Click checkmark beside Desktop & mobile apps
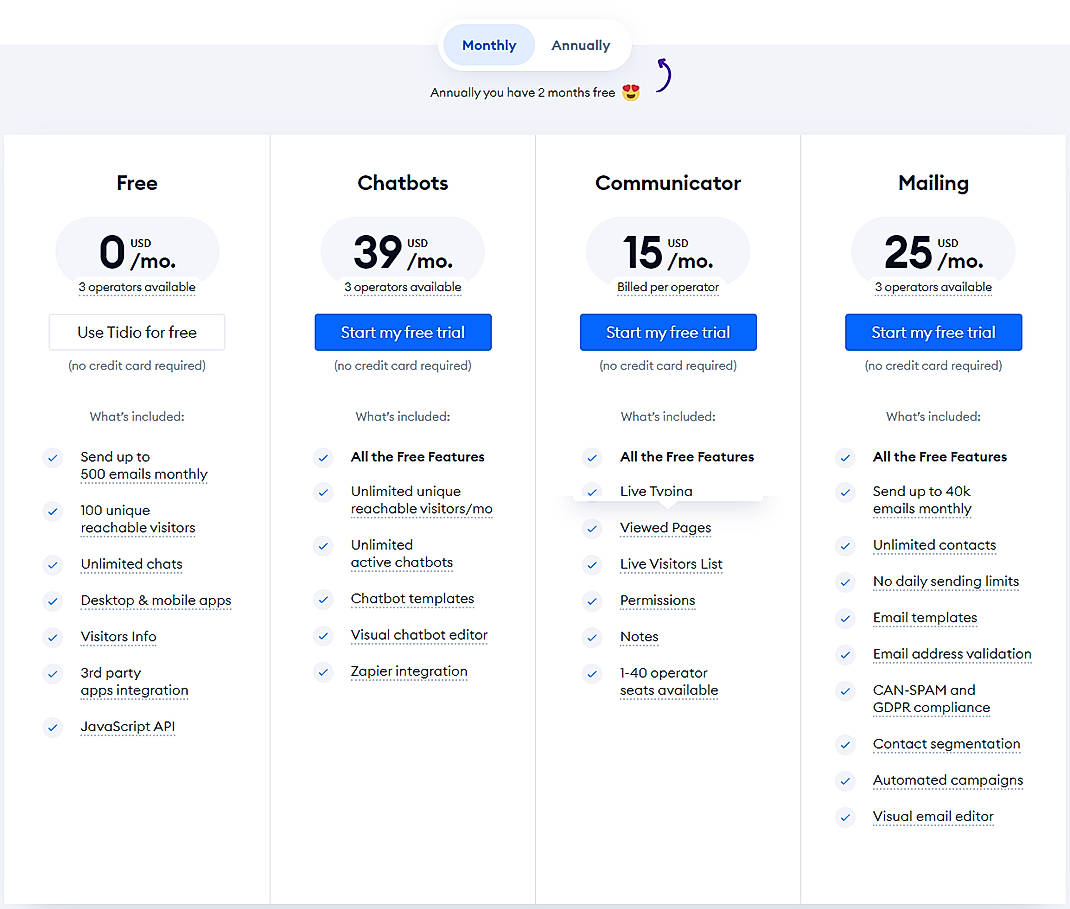This screenshot has height=909, width=1070. coord(53,601)
